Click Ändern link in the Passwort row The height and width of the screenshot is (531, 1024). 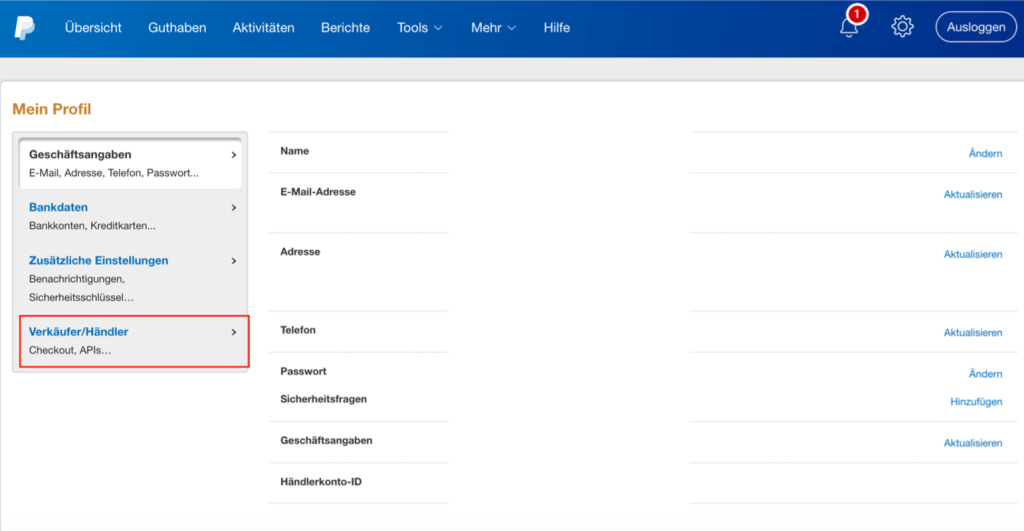(x=985, y=374)
